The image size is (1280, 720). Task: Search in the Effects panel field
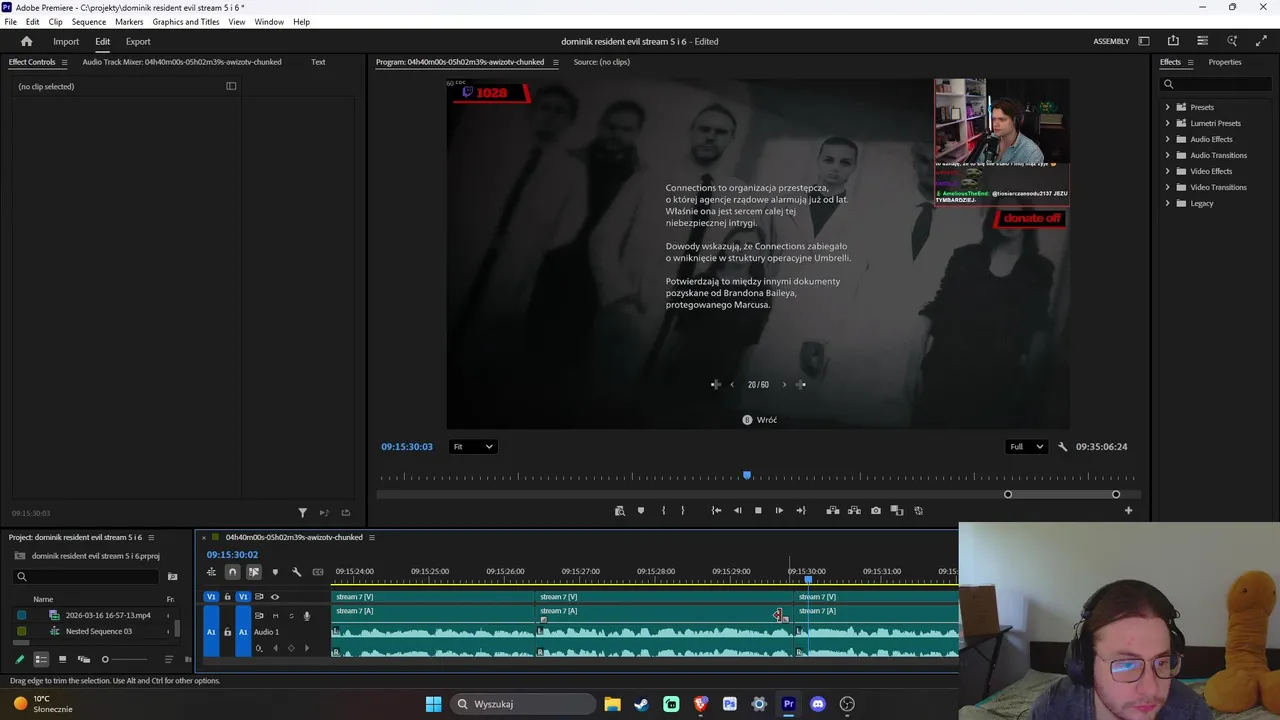pyautogui.click(x=1215, y=84)
